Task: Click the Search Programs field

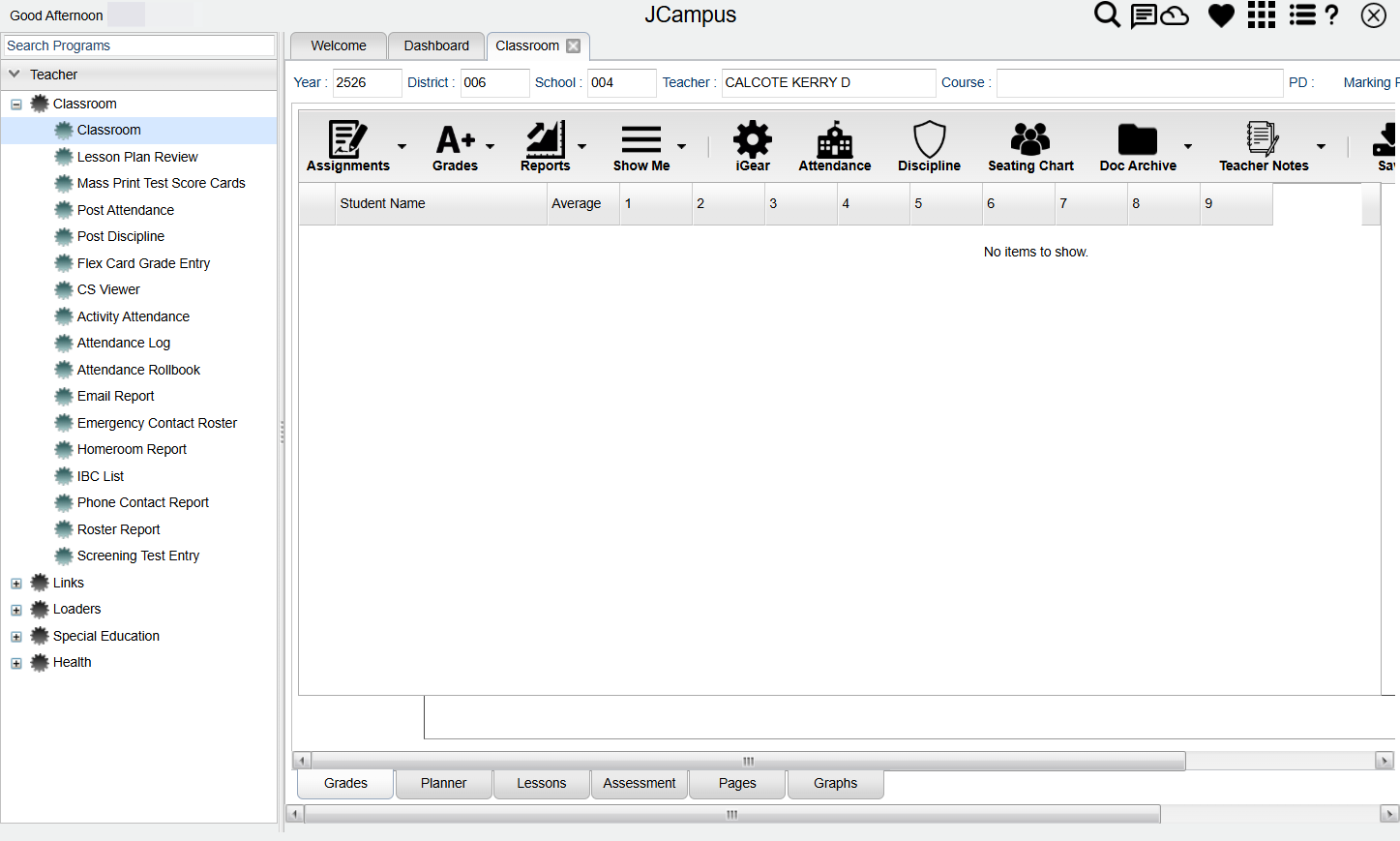Action: [139, 45]
